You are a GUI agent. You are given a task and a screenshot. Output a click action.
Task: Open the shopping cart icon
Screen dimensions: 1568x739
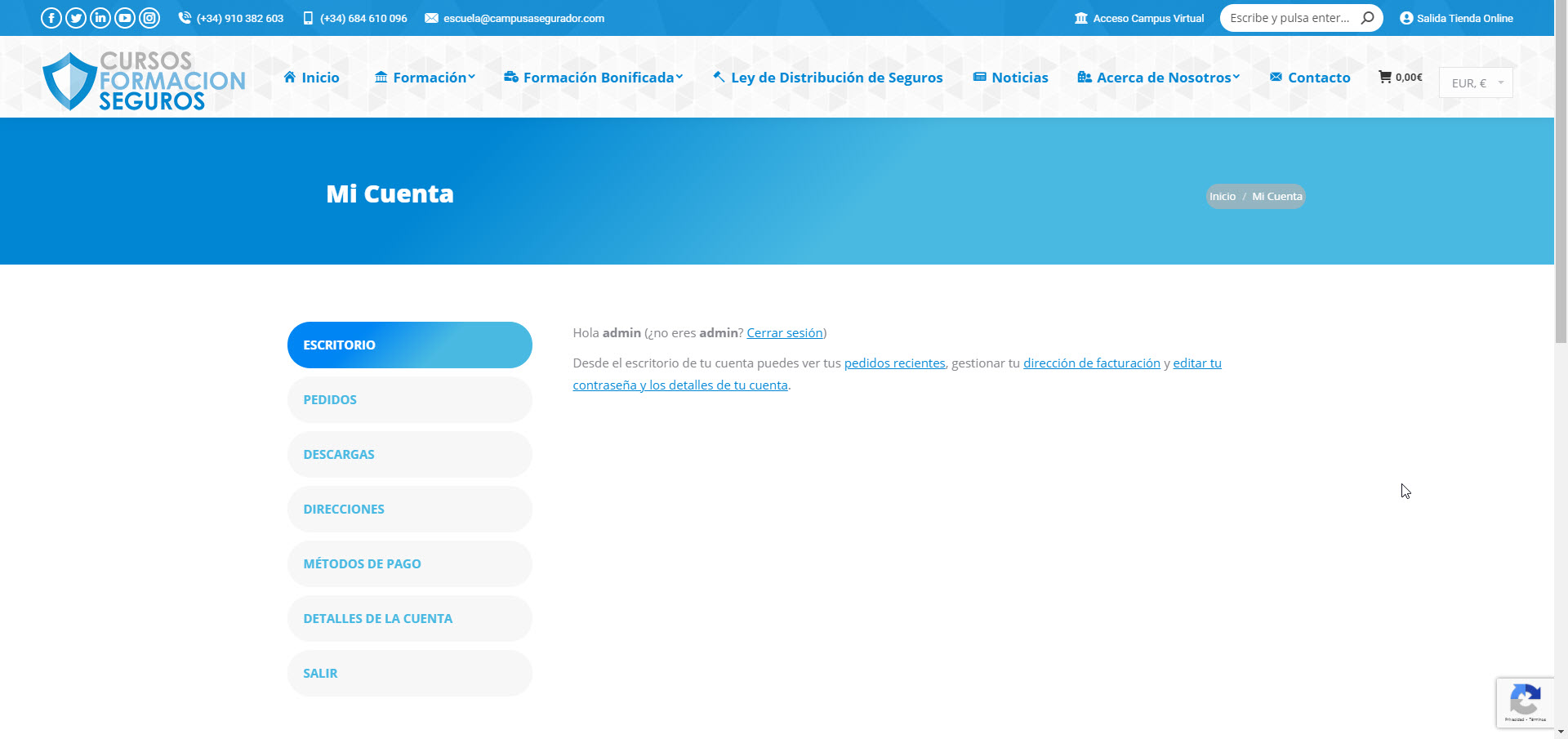[1385, 77]
